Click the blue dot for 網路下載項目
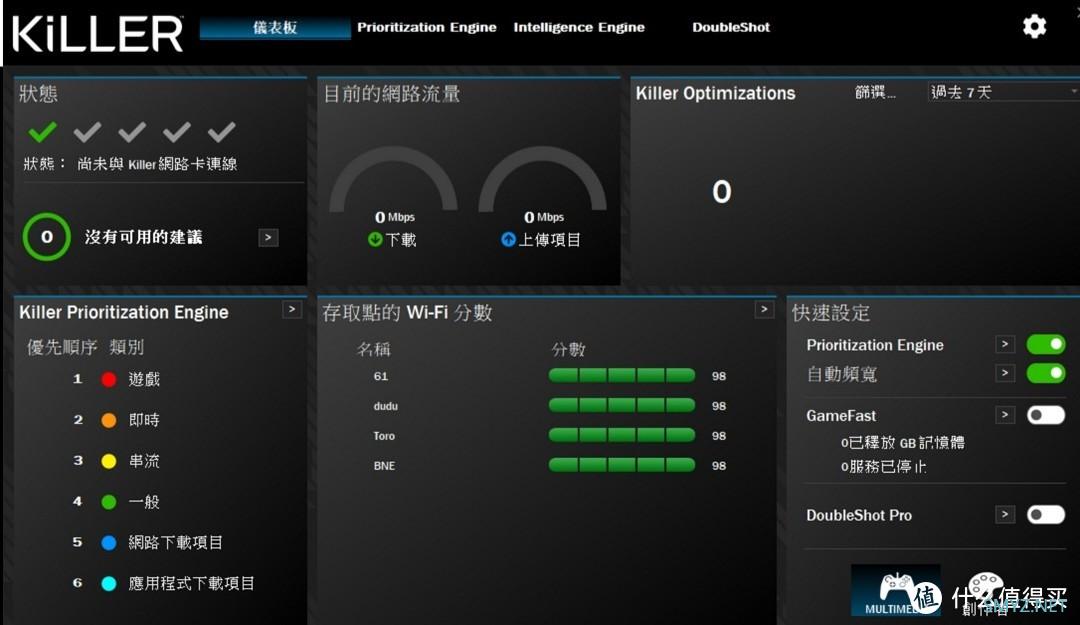Viewport: 1080px width, 625px height. click(x=109, y=542)
